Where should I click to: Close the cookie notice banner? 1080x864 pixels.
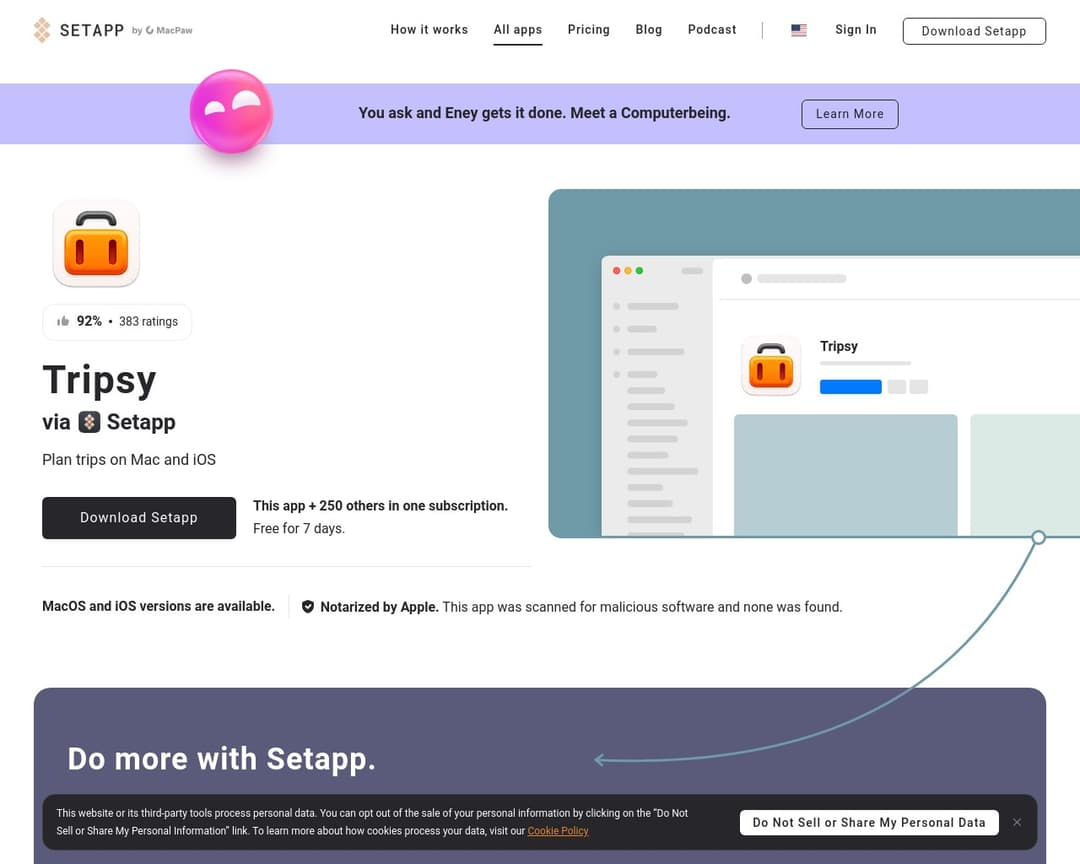click(1017, 822)
